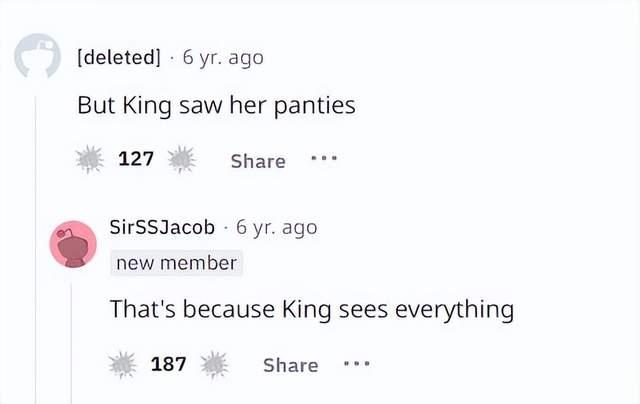
Task: Click the [deleted] user's gray avatar
Action: pyautogui.click(x=36, y=58)
